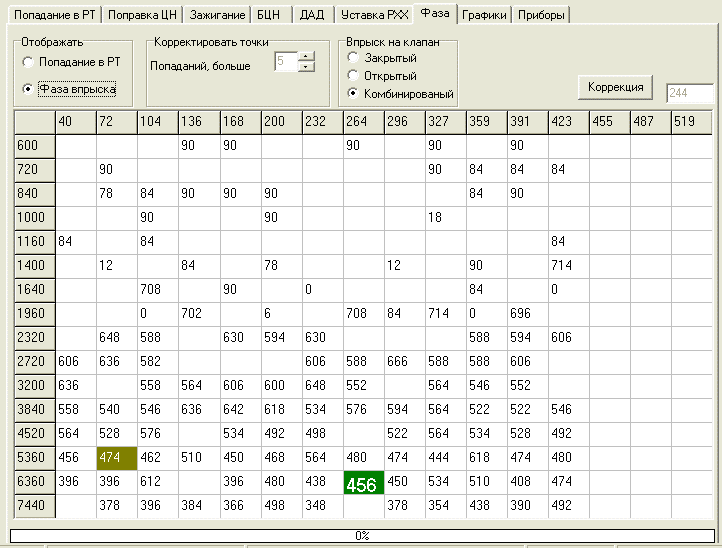The image size is (722, 548).
Task: Select cell 600 in row 3200
Action: [x=281, y=385]
